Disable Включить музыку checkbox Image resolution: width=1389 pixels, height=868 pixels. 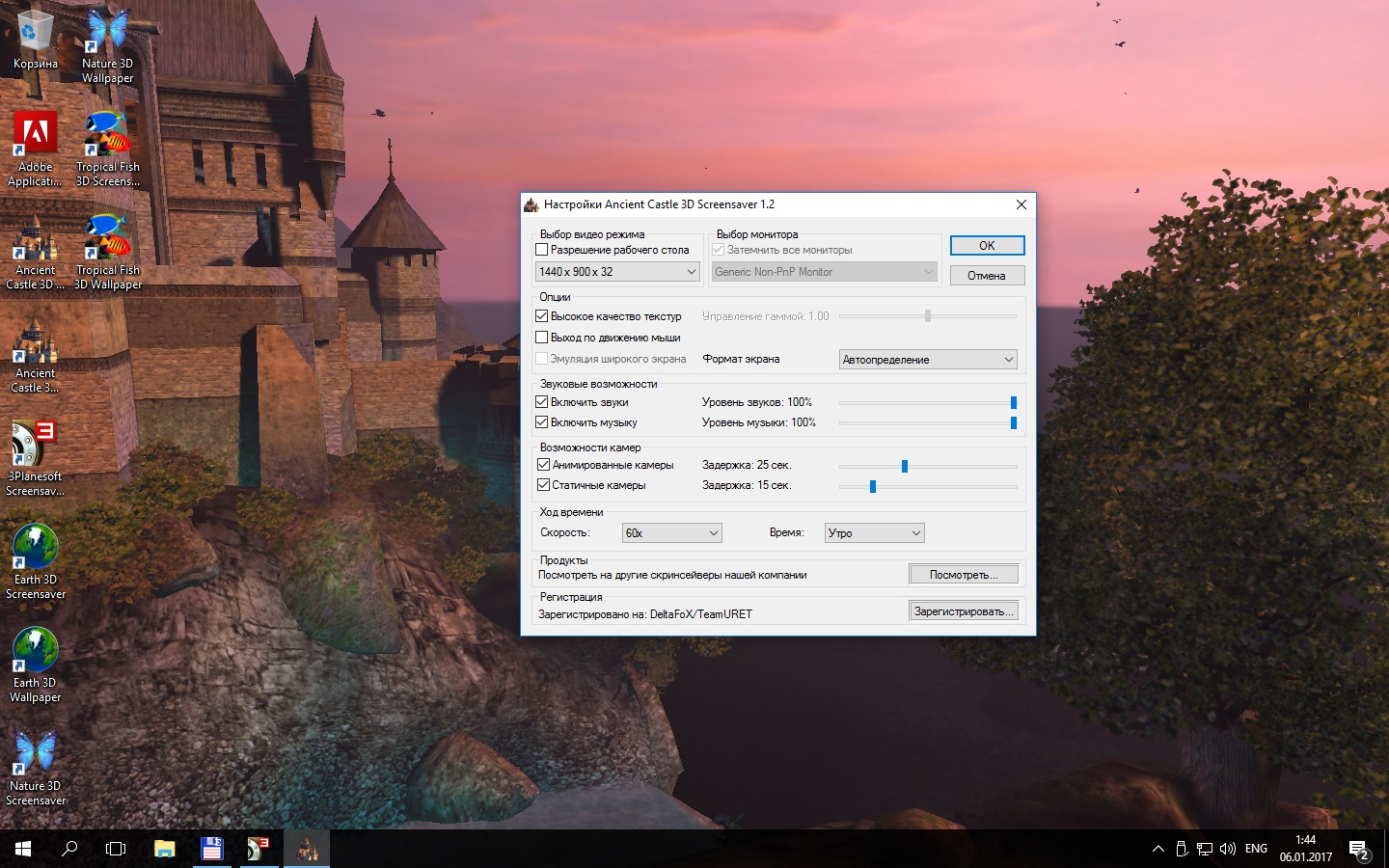[542, 422]
